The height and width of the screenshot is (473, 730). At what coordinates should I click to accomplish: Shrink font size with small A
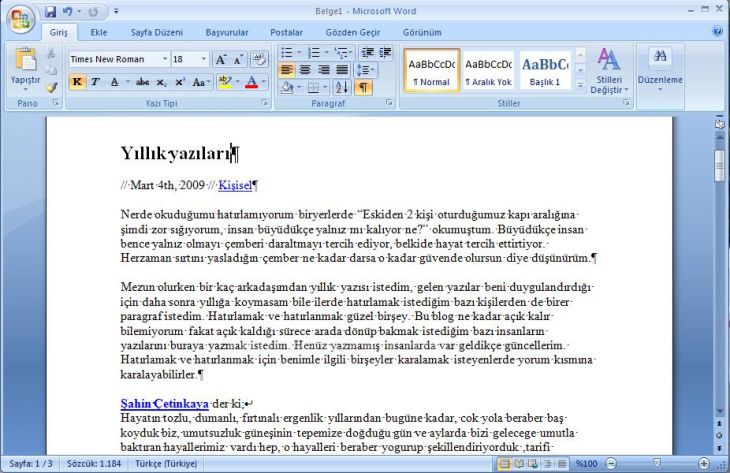point(239,59)
